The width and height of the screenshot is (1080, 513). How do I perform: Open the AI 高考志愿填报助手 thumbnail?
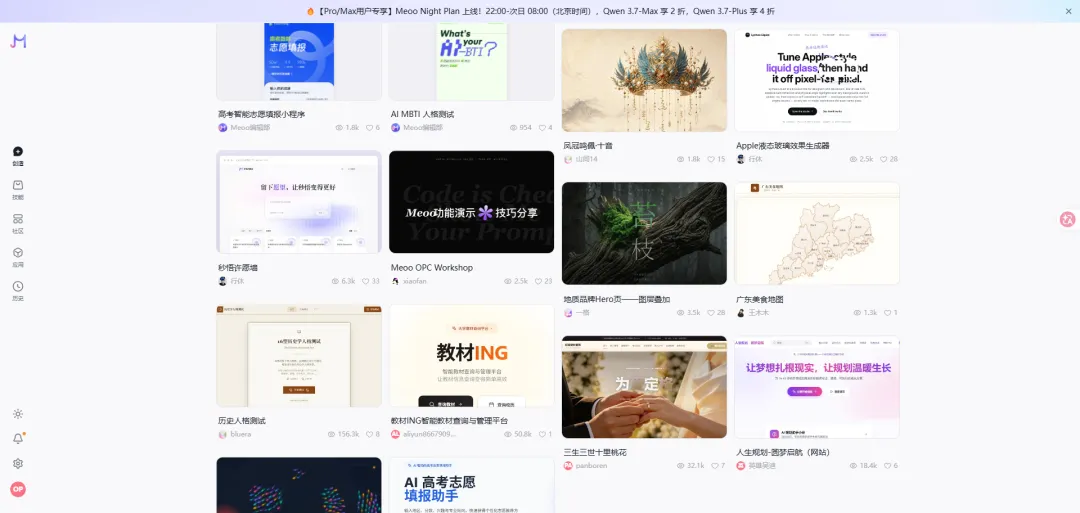point(472,485)
